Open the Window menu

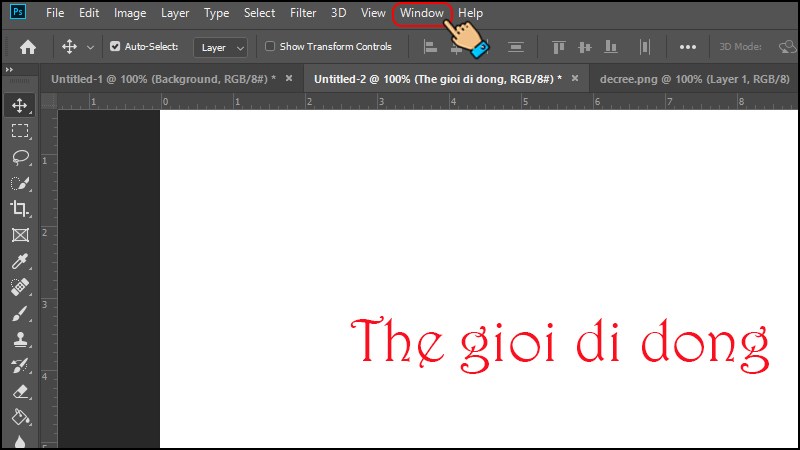pyautogui.click(x=422, y=13)
